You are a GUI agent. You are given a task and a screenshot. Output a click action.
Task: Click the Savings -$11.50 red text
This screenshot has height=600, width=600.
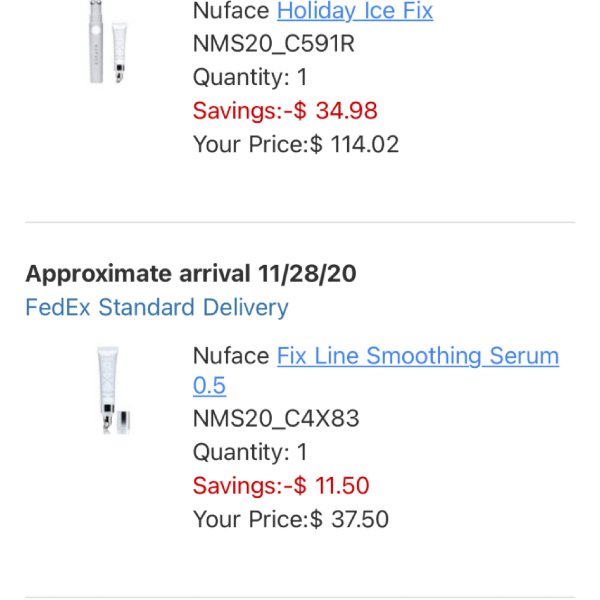[281, 485]
